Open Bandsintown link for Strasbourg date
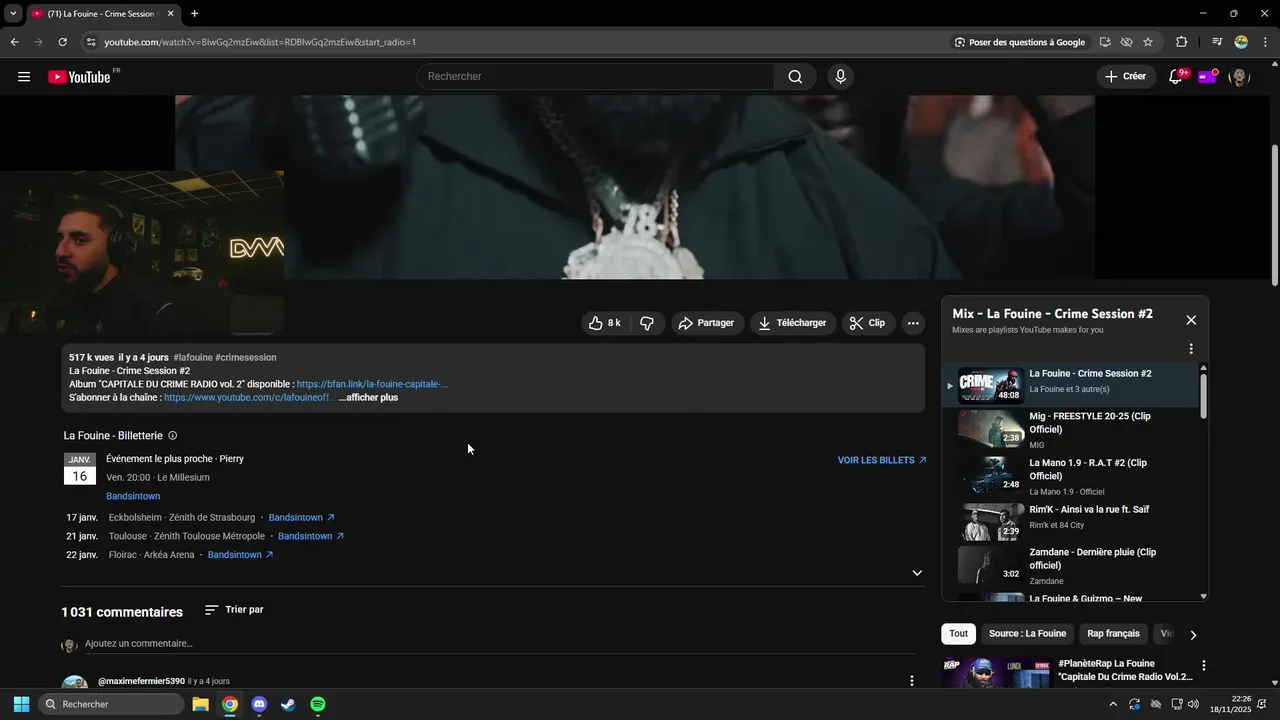The image size is (1280, 720). click(x=301, y=518)
